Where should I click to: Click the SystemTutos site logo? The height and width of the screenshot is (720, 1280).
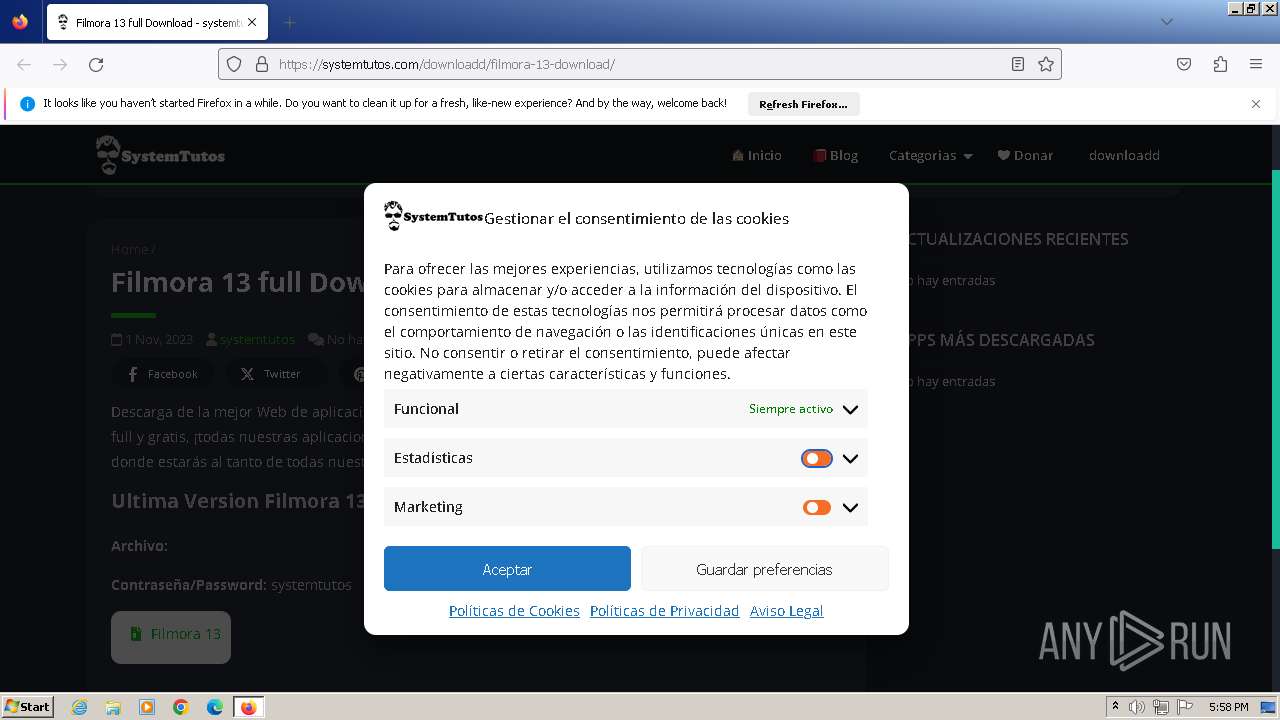(x=160, y=155)
